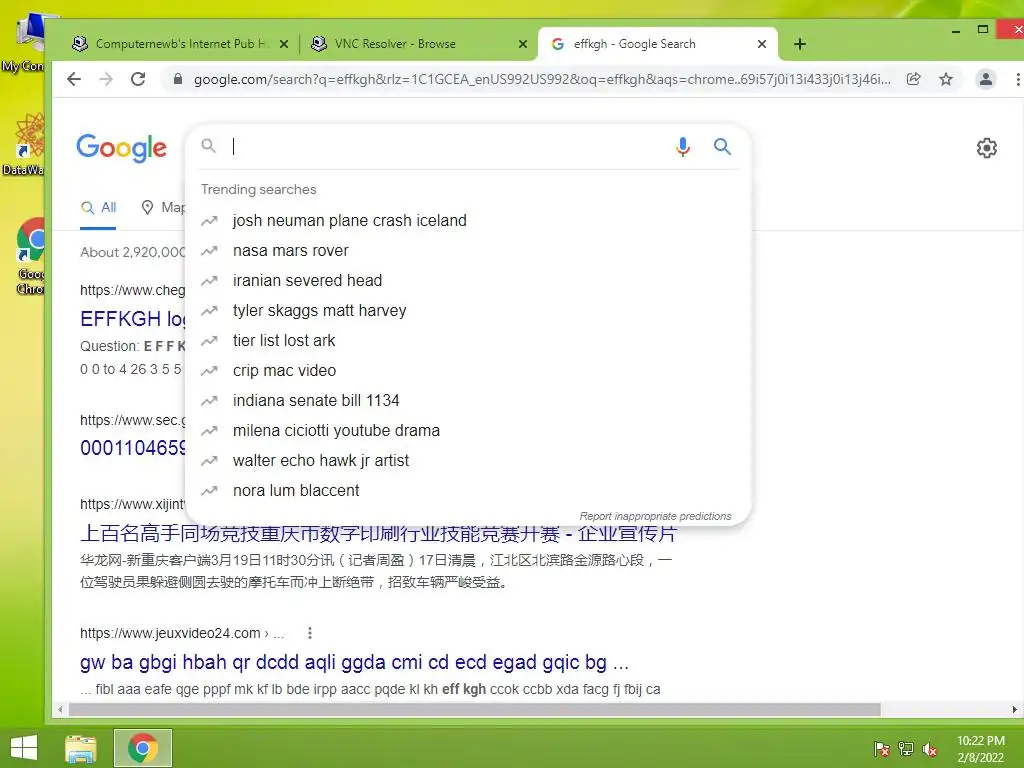Choose the iranian severed head suggestion

coord(468,281)
